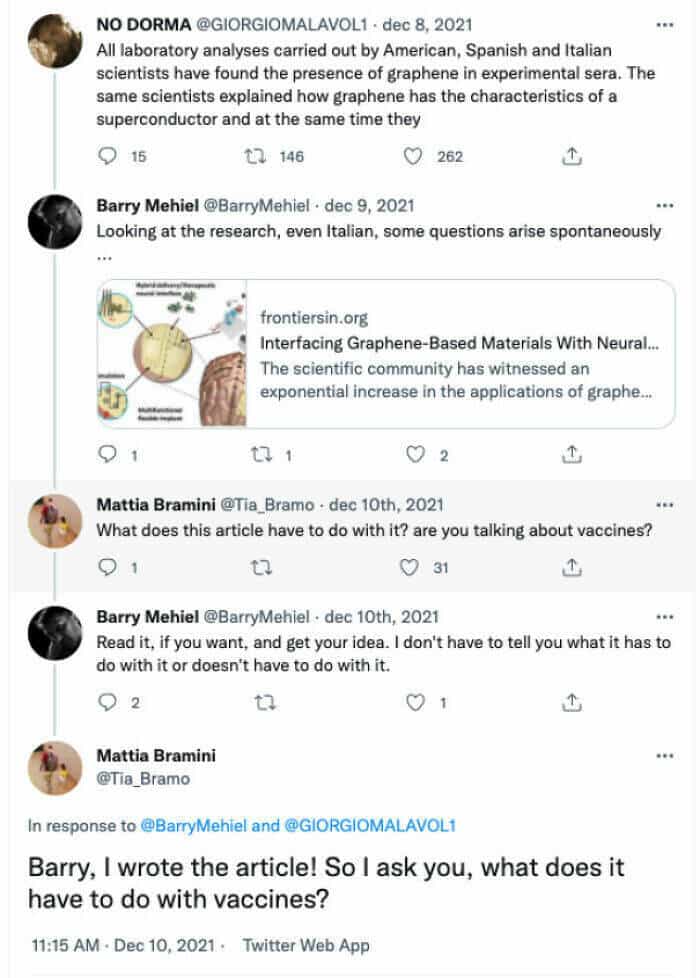Retweet NO DORMA's tweet with 146 retweets
The width and height of the screenshot is (700, 978).
coord(255,156)
